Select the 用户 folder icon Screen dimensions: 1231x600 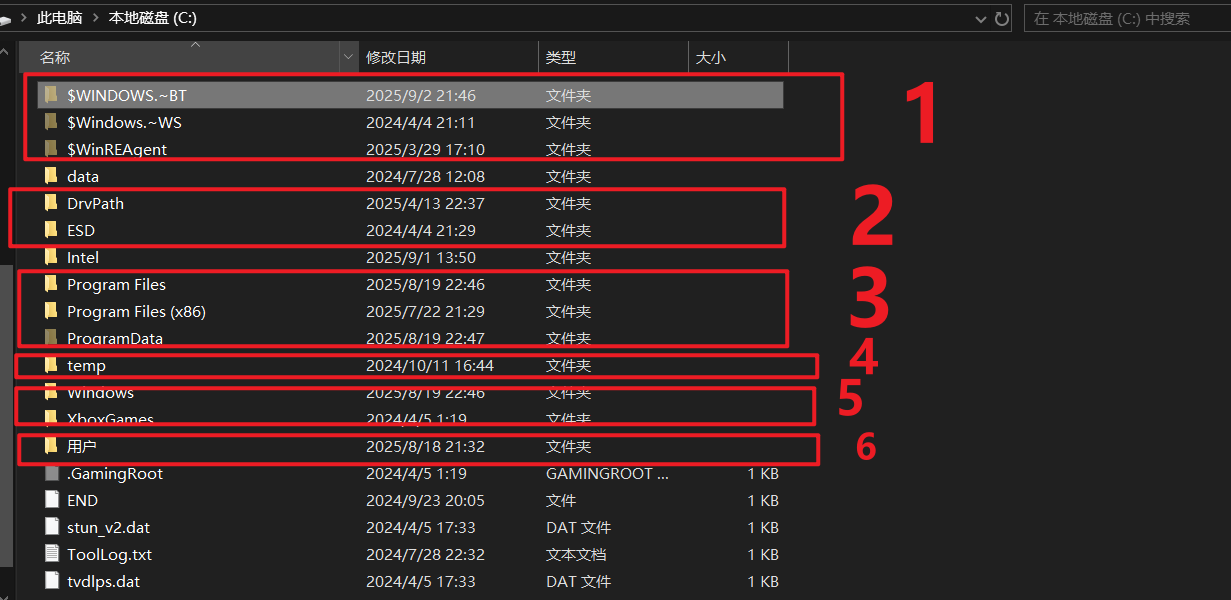(51, 446)
